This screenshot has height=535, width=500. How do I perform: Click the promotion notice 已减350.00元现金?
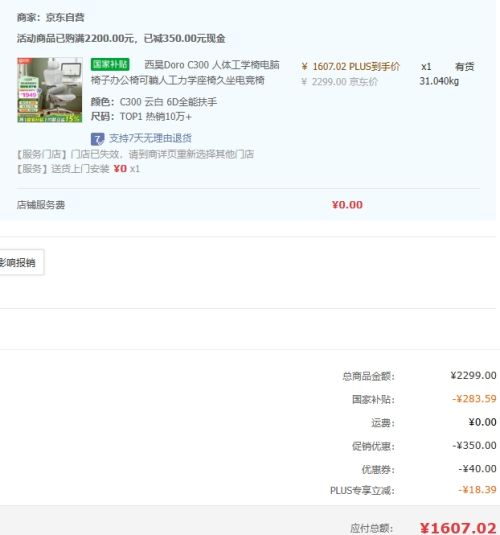point(185,38)
